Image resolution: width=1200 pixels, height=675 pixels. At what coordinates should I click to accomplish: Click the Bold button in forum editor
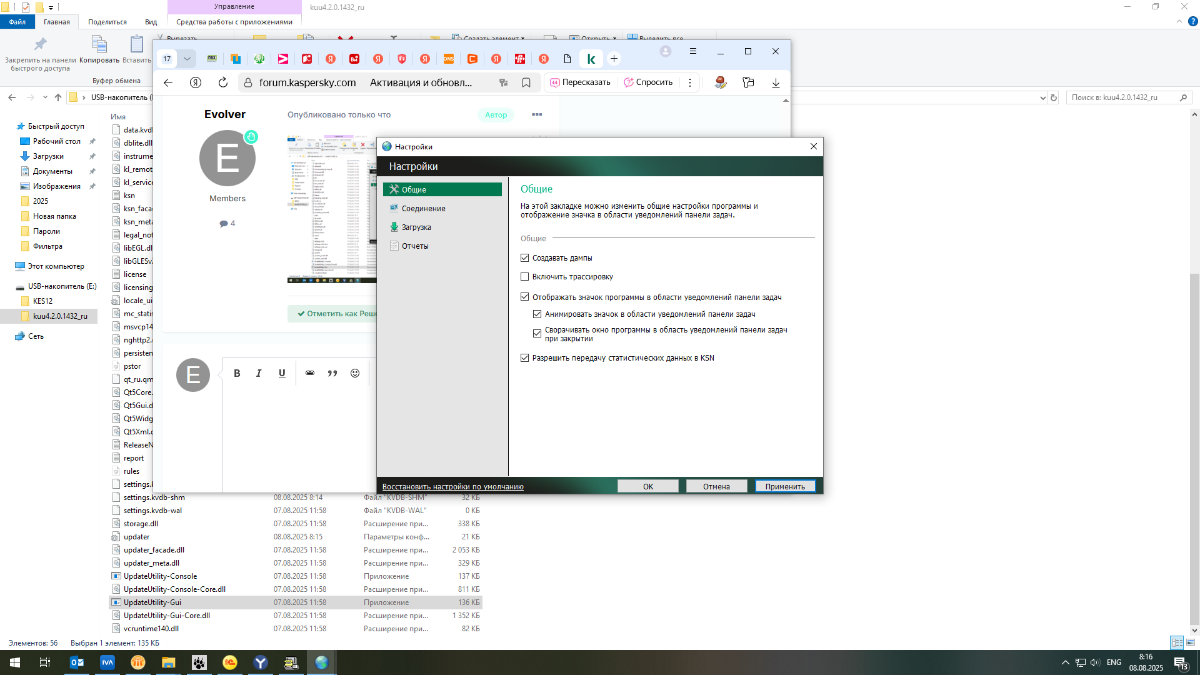pos(237,373)
